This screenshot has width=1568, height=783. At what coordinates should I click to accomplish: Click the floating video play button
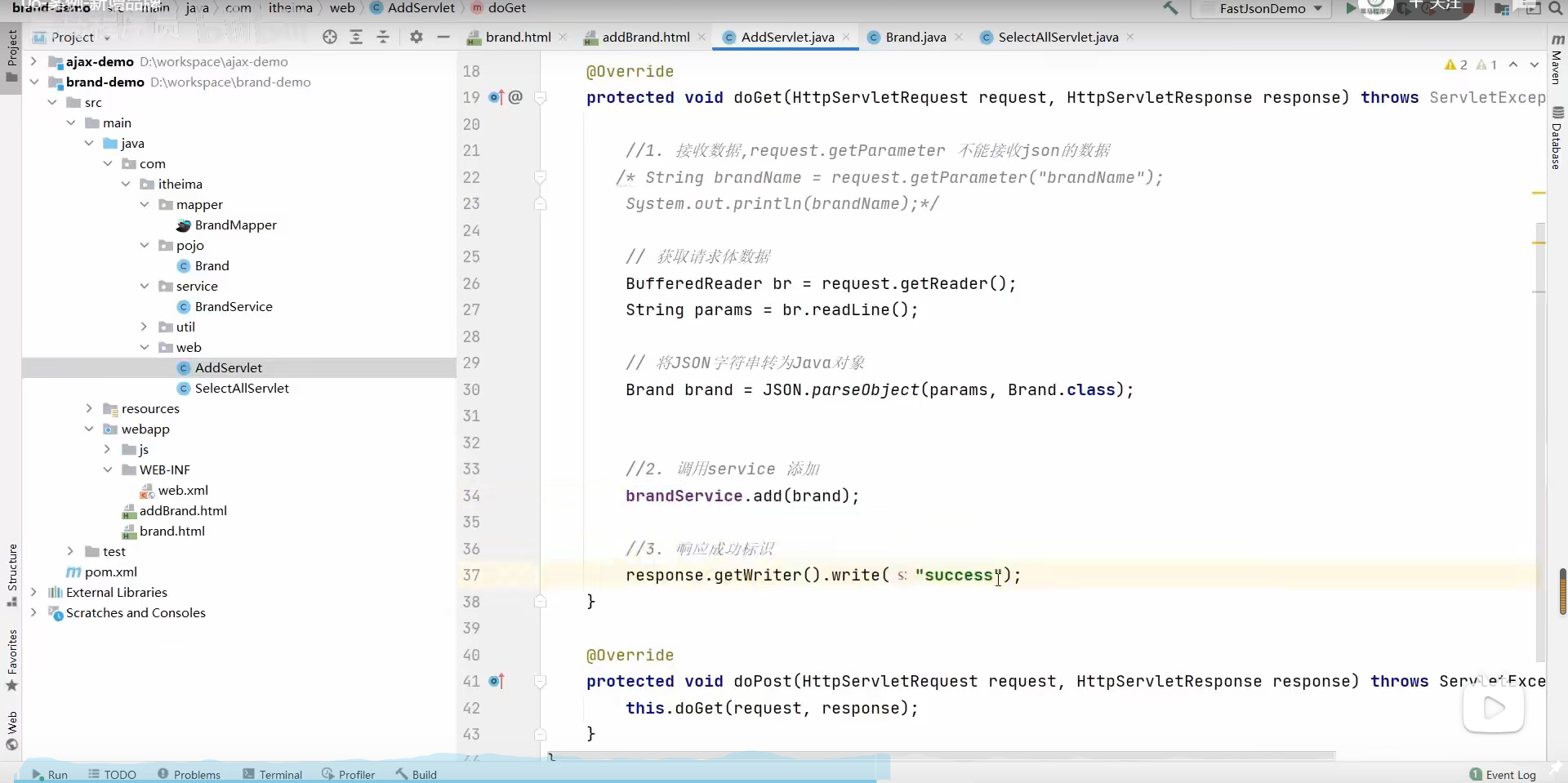(1493, 708)
